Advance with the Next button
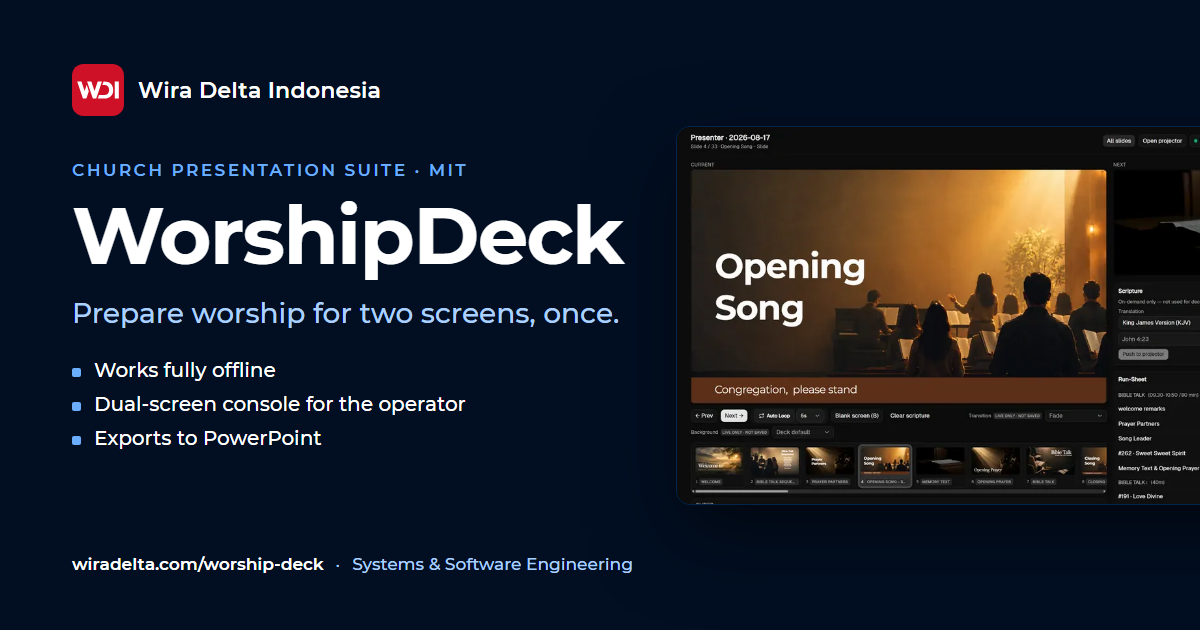The height and width of the screenshot is (630, 1200). [x=734, y=415]
